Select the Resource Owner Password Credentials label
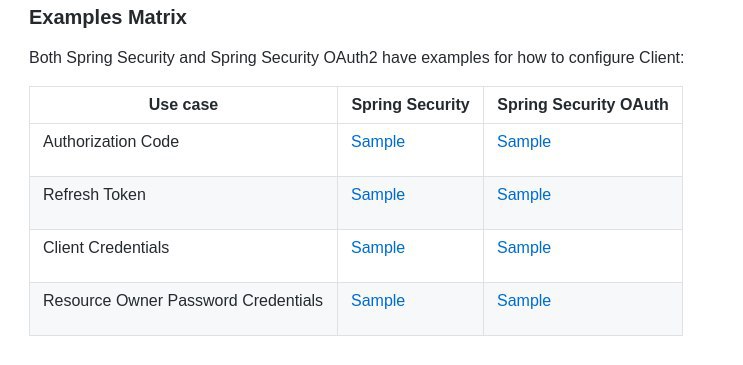This screenshot has width=743, height=365. click(183, 301)
